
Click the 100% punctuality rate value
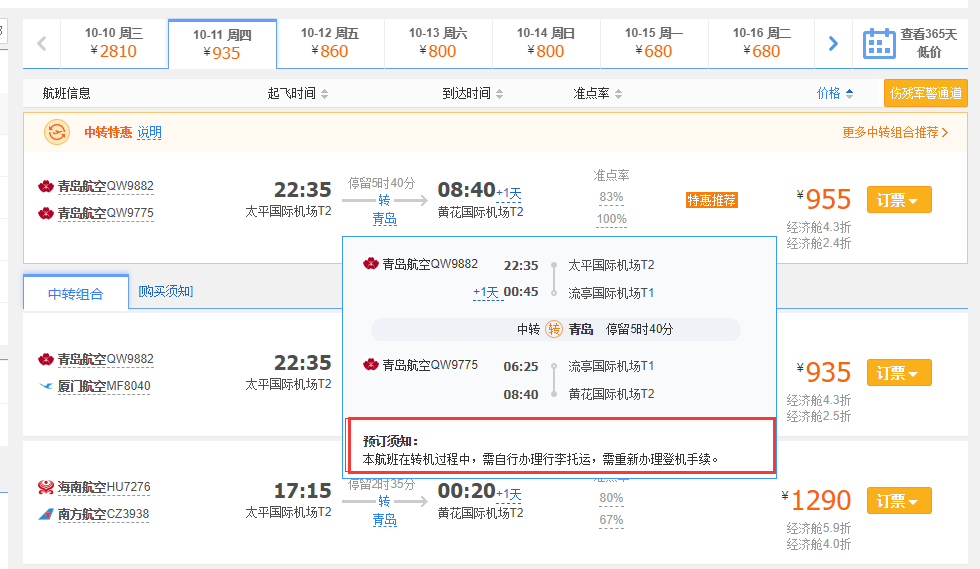611,219
